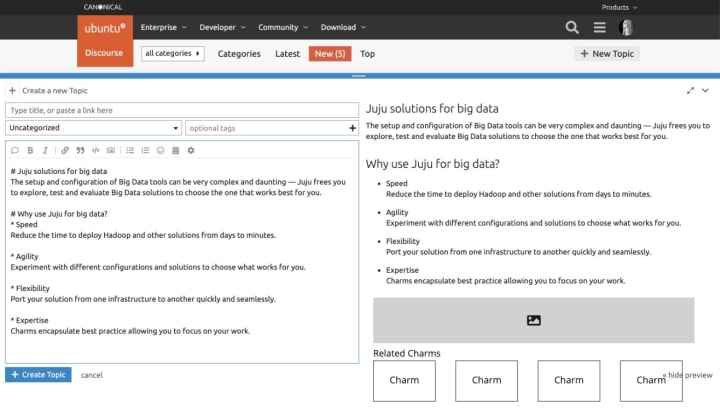Screen dimensions: 720x414
Task: Collapse the composer with the chevron
Action: click(x=705, y=91)
